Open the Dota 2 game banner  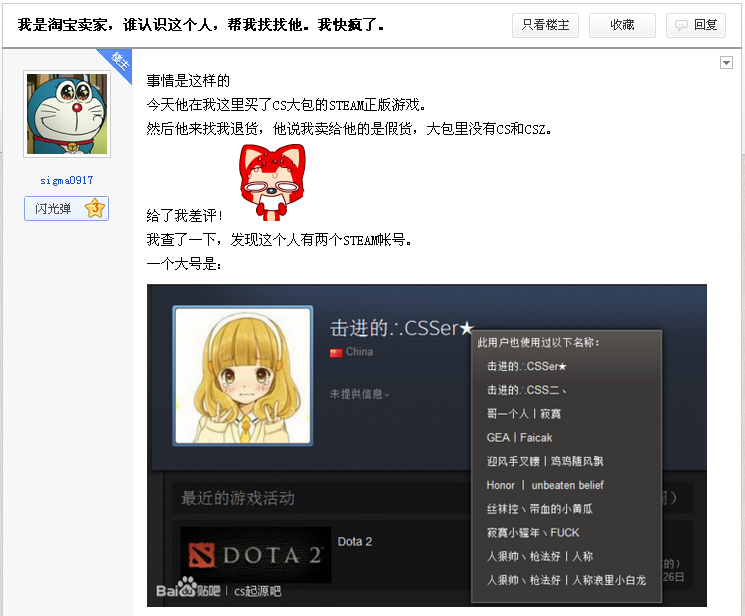[x=256, y=555]
